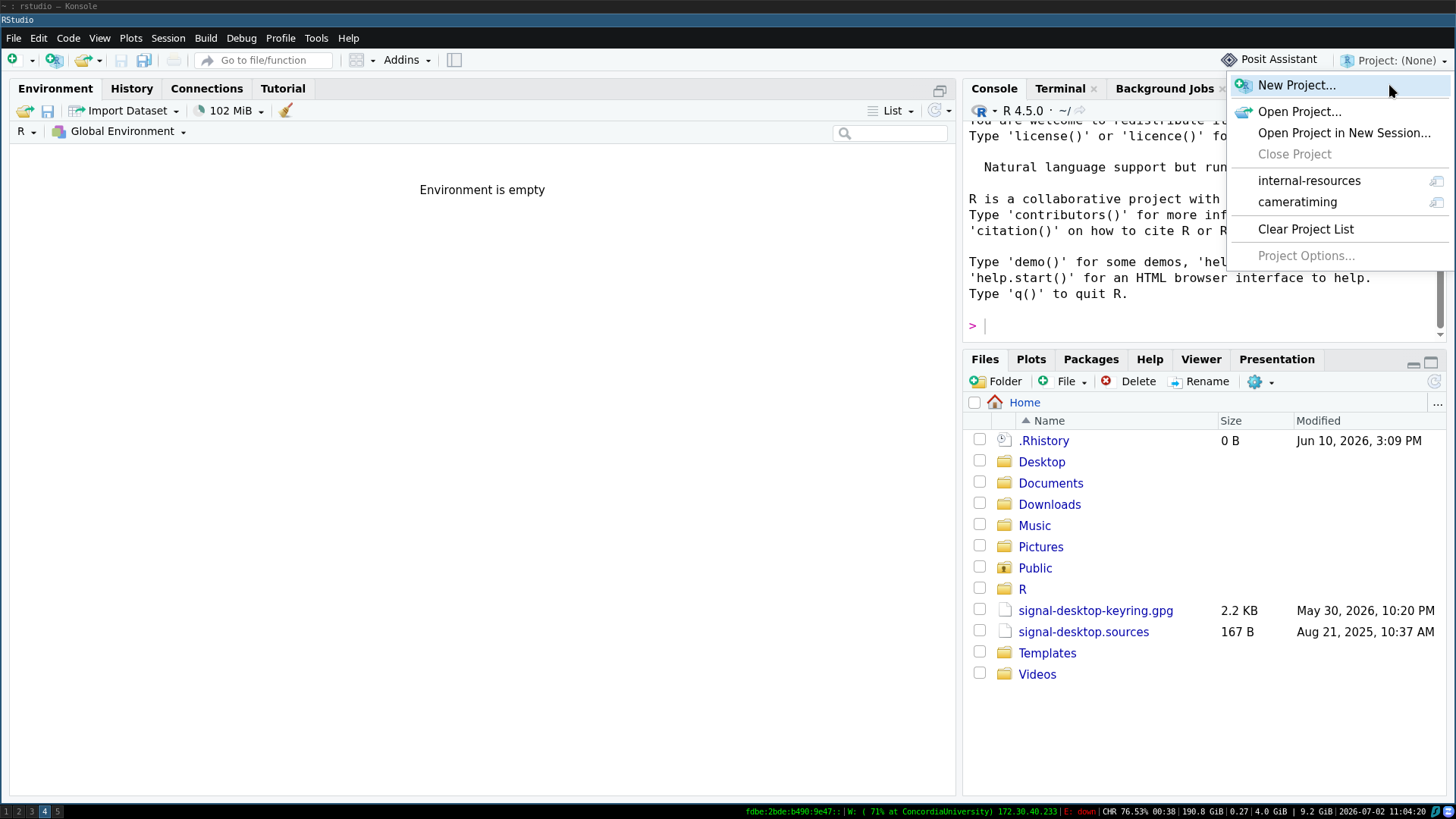Click the workspace panes grid icon

(x=356, y=60)
